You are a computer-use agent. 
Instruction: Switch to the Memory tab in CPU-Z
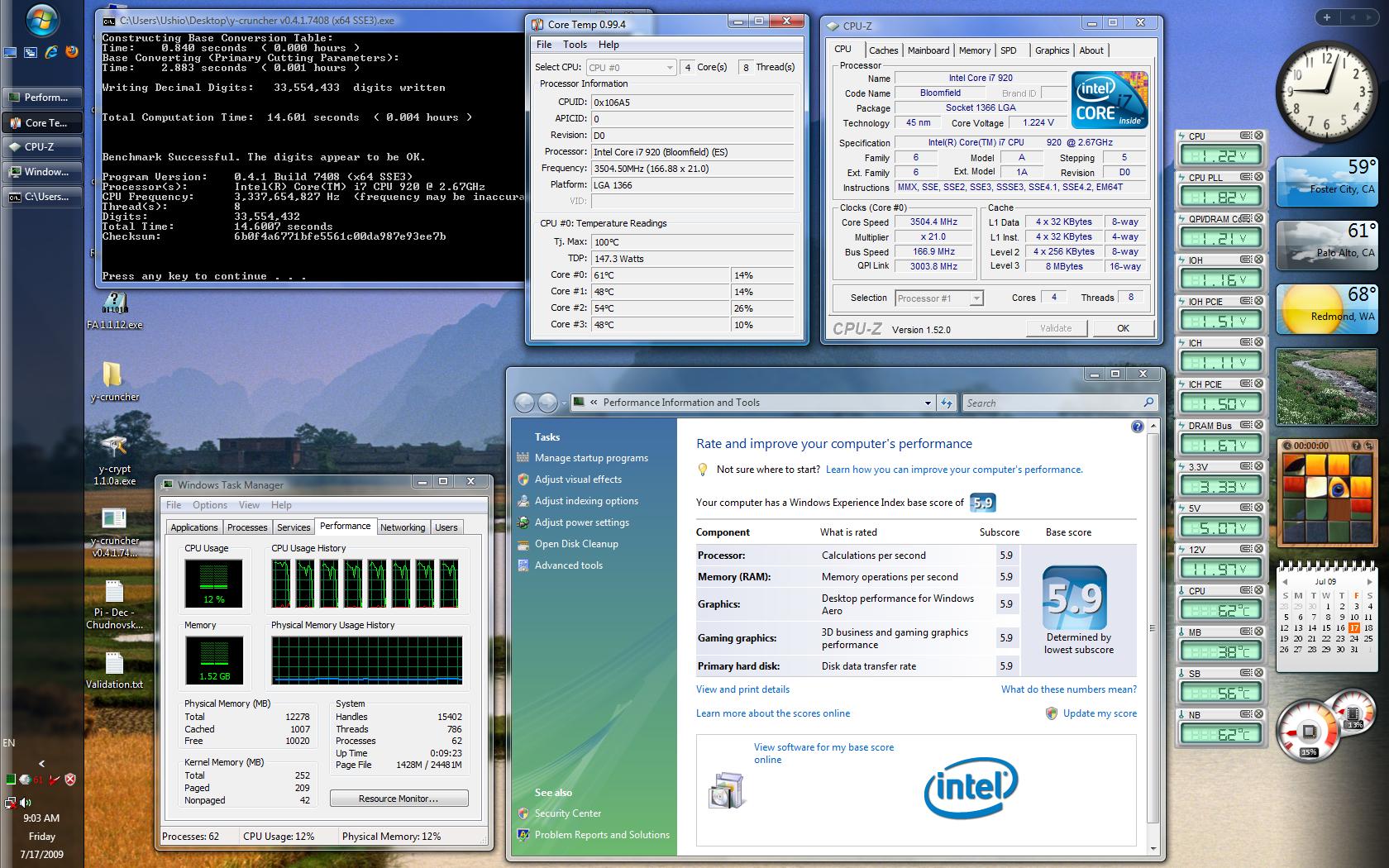click(974, 50)
